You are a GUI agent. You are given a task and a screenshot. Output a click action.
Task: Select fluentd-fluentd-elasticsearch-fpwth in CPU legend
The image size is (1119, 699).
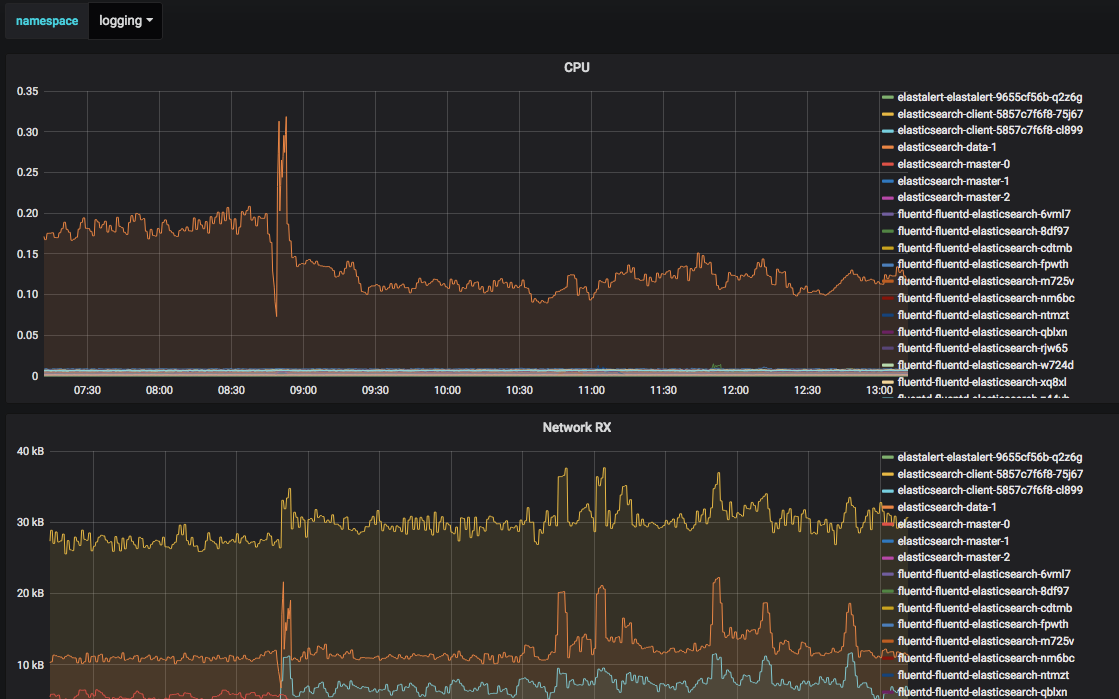tap(983, 264)
